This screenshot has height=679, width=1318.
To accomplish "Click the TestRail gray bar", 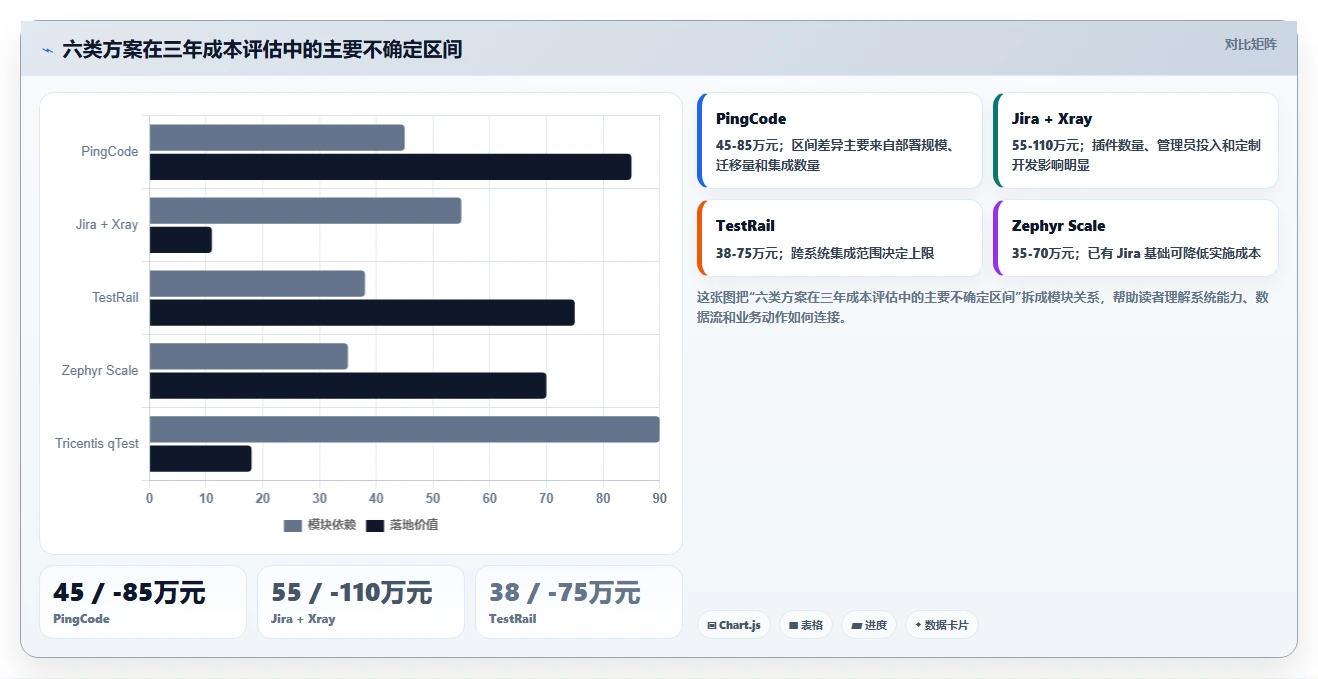I will 257,284.
